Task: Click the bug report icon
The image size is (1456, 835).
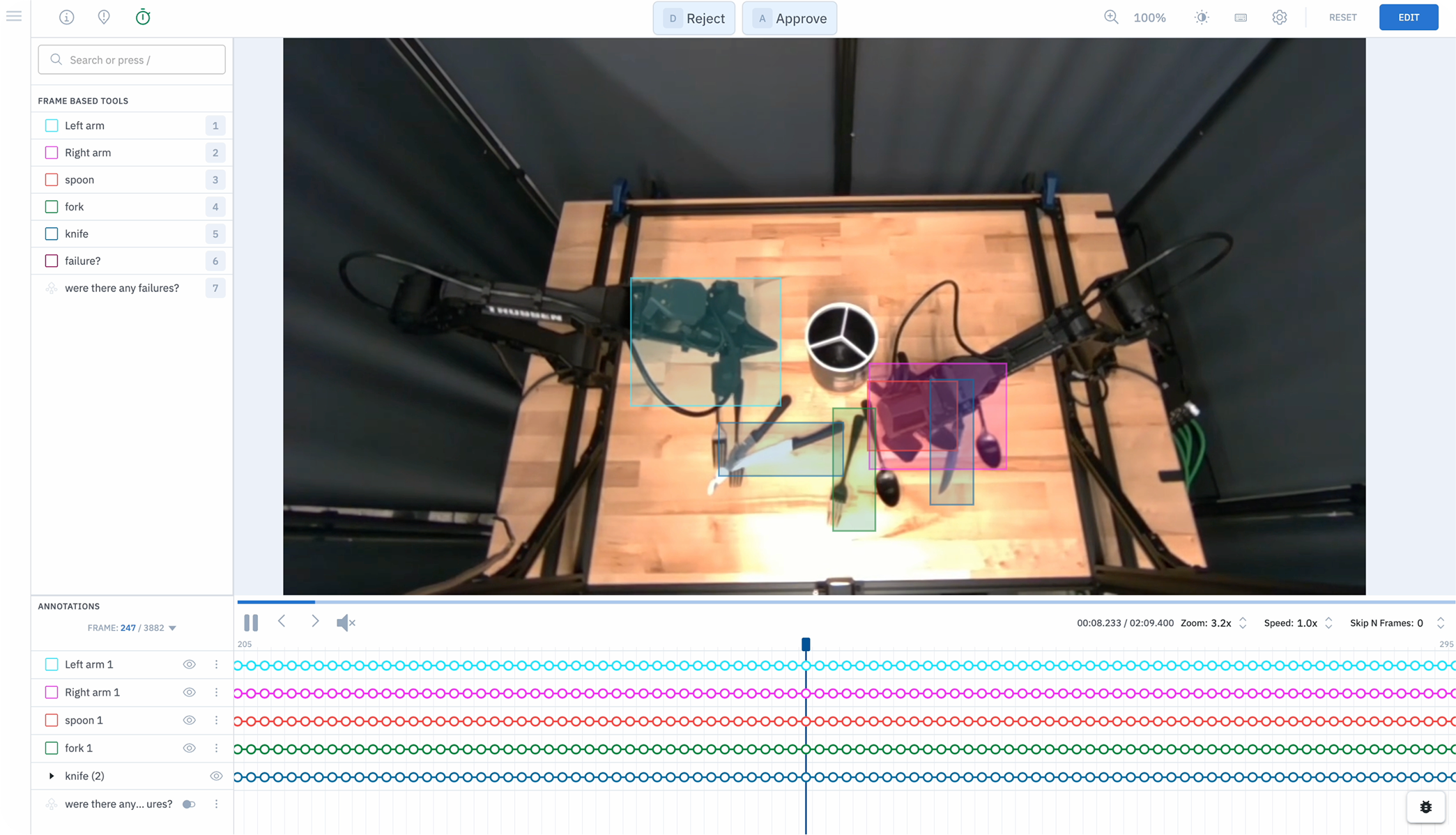Action: [1425, 807]
